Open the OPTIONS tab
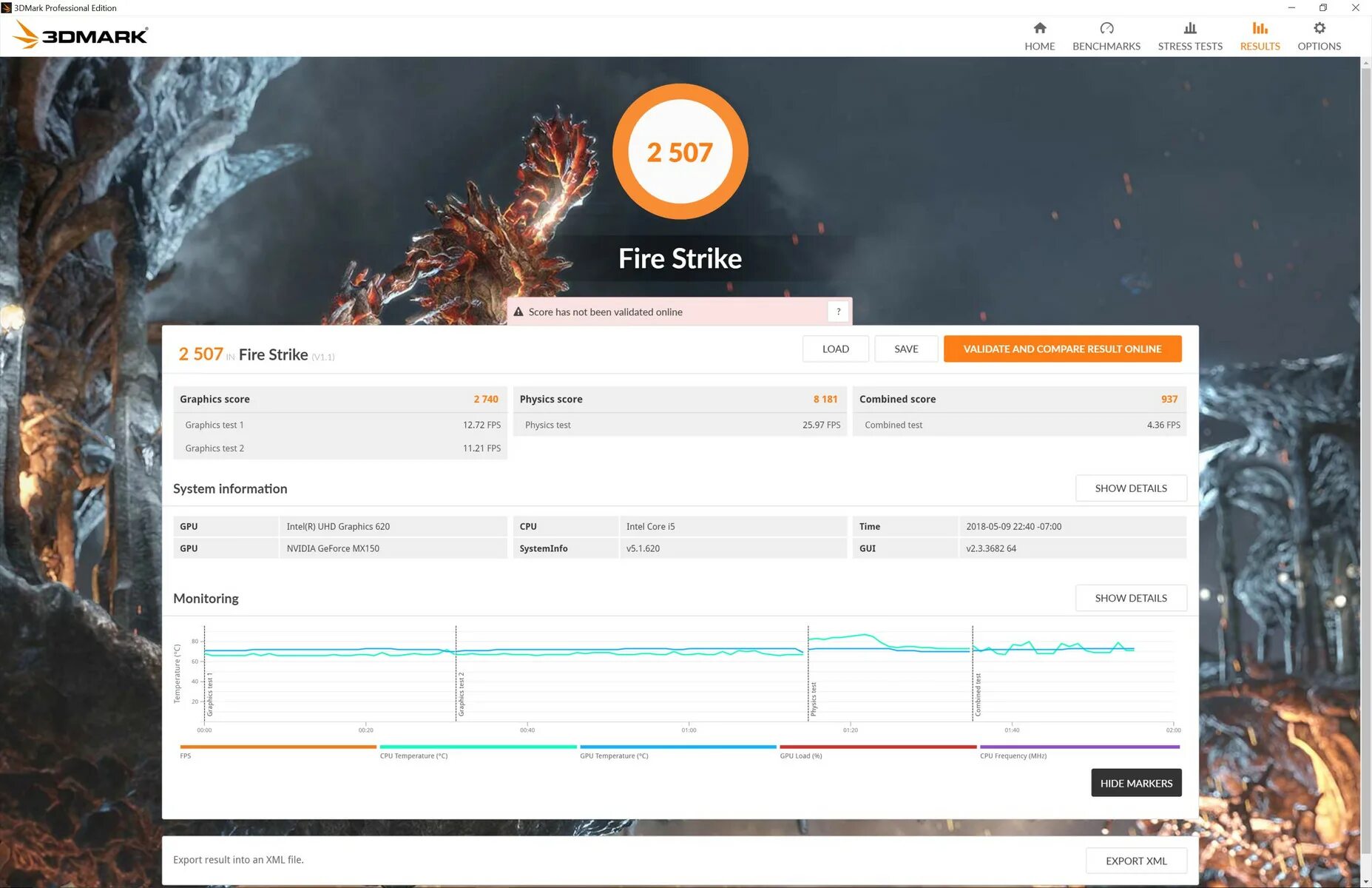 1319,36
